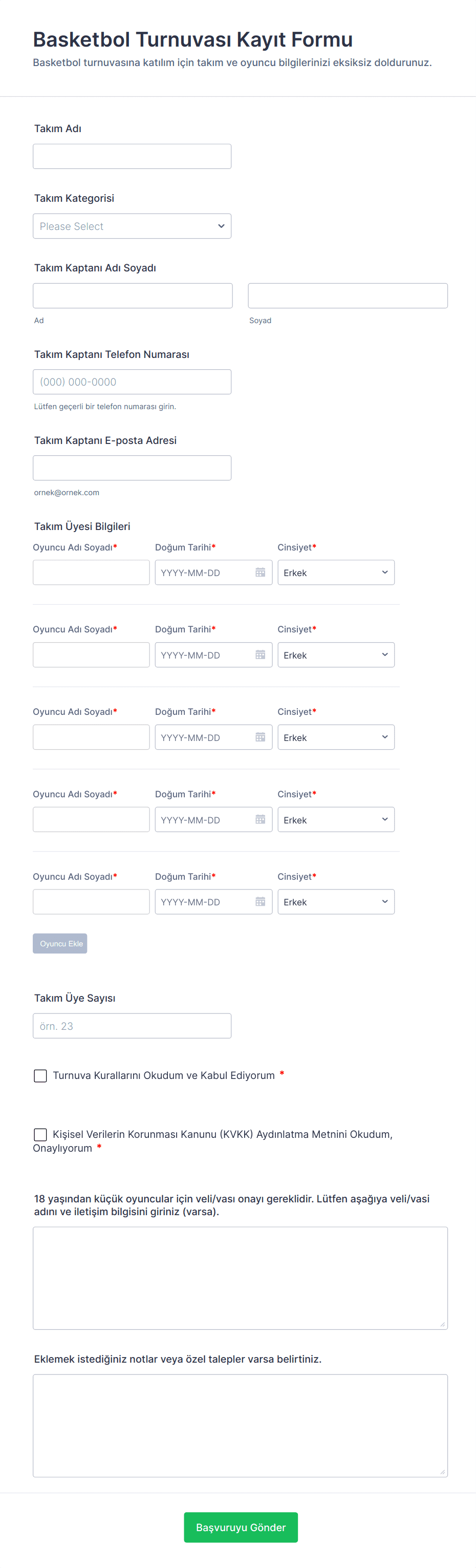Click the Oyuncu Ekle button
476x1568 pixels.
click(x=60, y=943)
